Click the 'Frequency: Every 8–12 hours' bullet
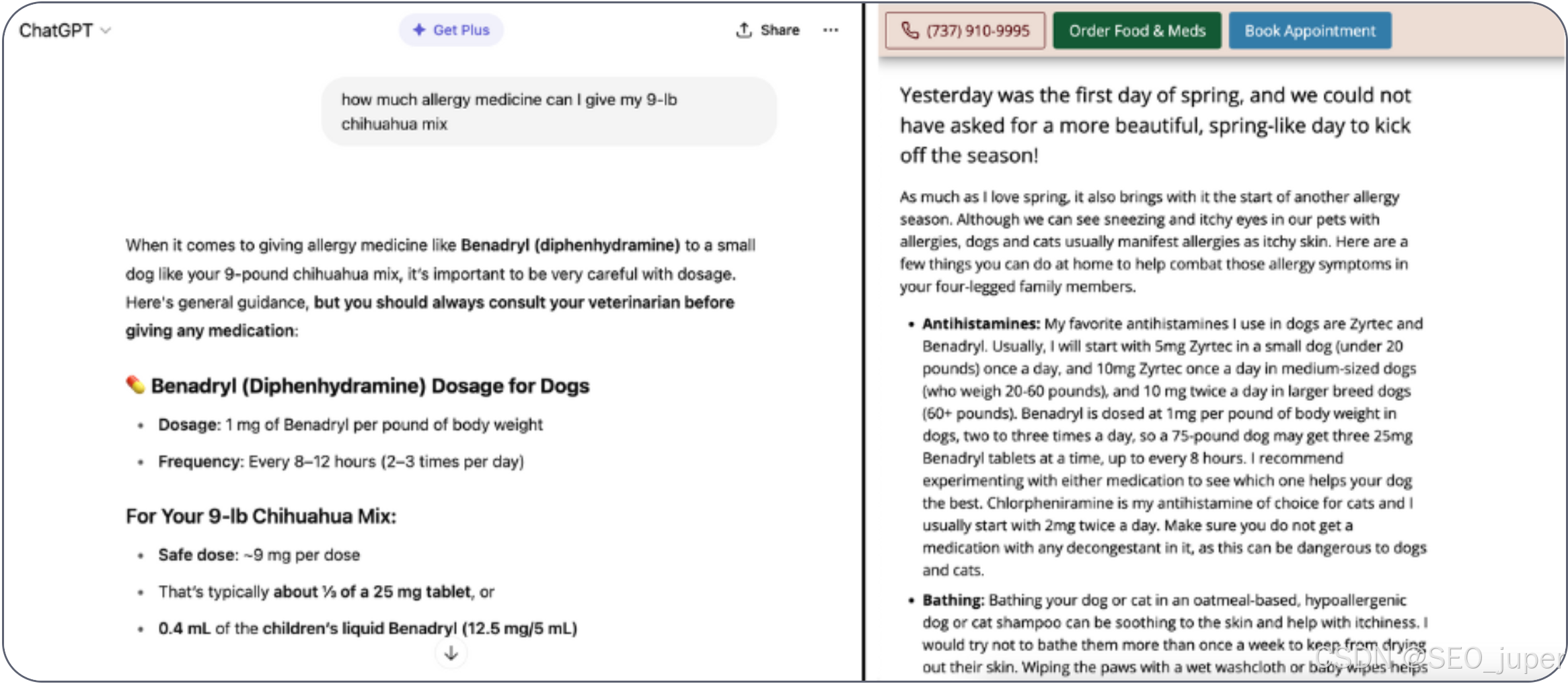Screen dimensions: 1568x684 [x=341, y=462]
